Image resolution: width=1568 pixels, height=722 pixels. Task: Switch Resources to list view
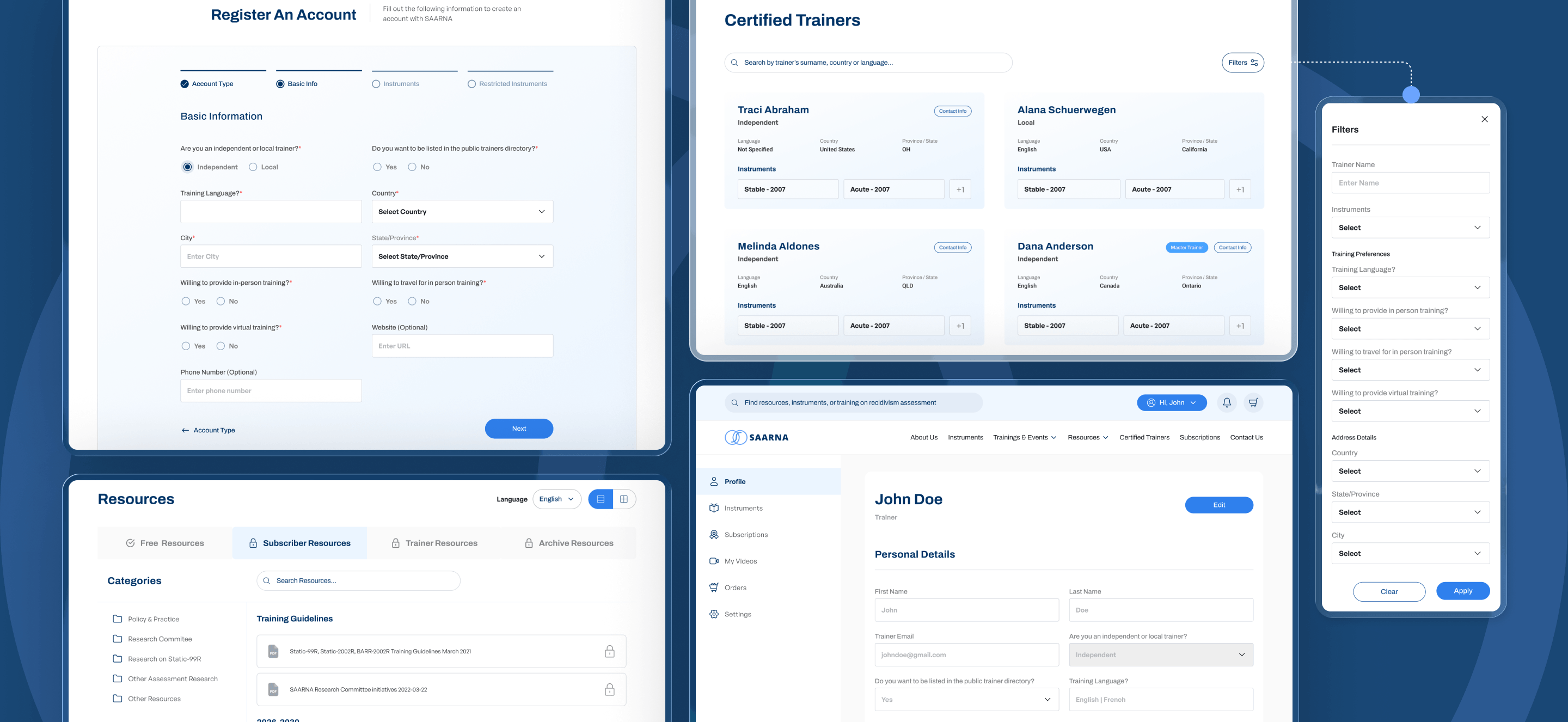[x=601, y=499]
